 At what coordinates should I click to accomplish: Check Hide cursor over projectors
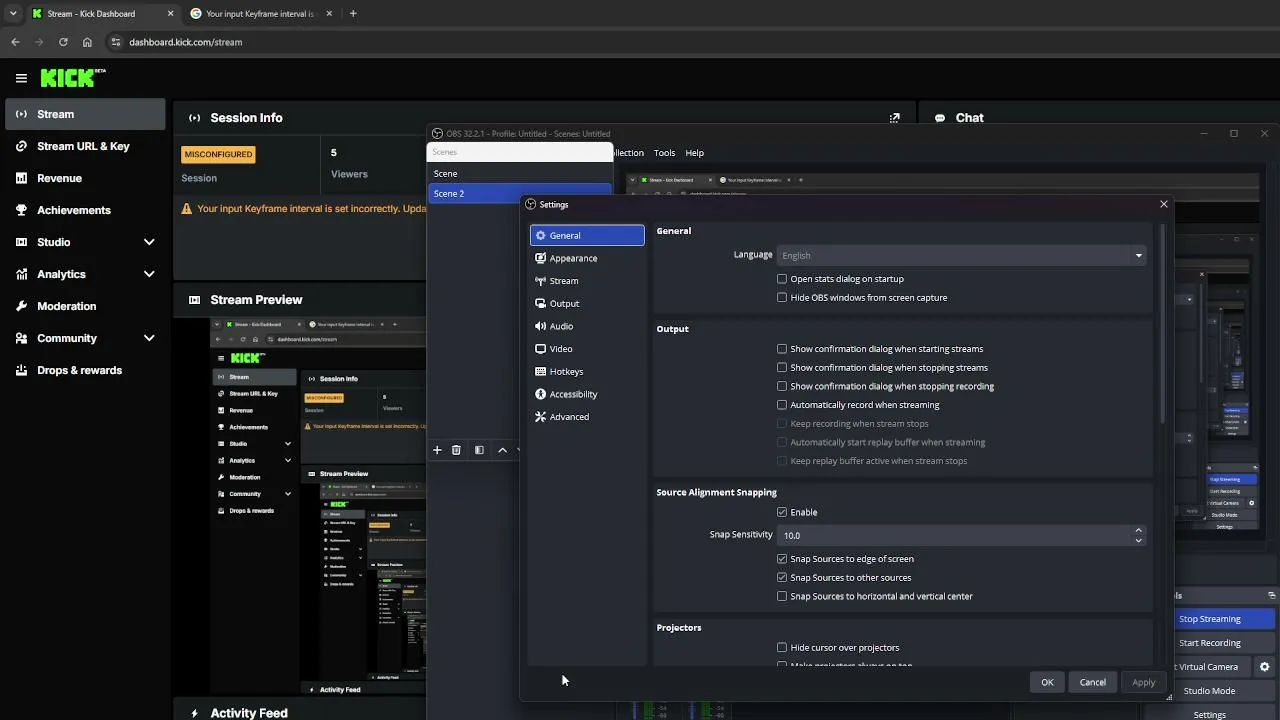pos(782,648)
